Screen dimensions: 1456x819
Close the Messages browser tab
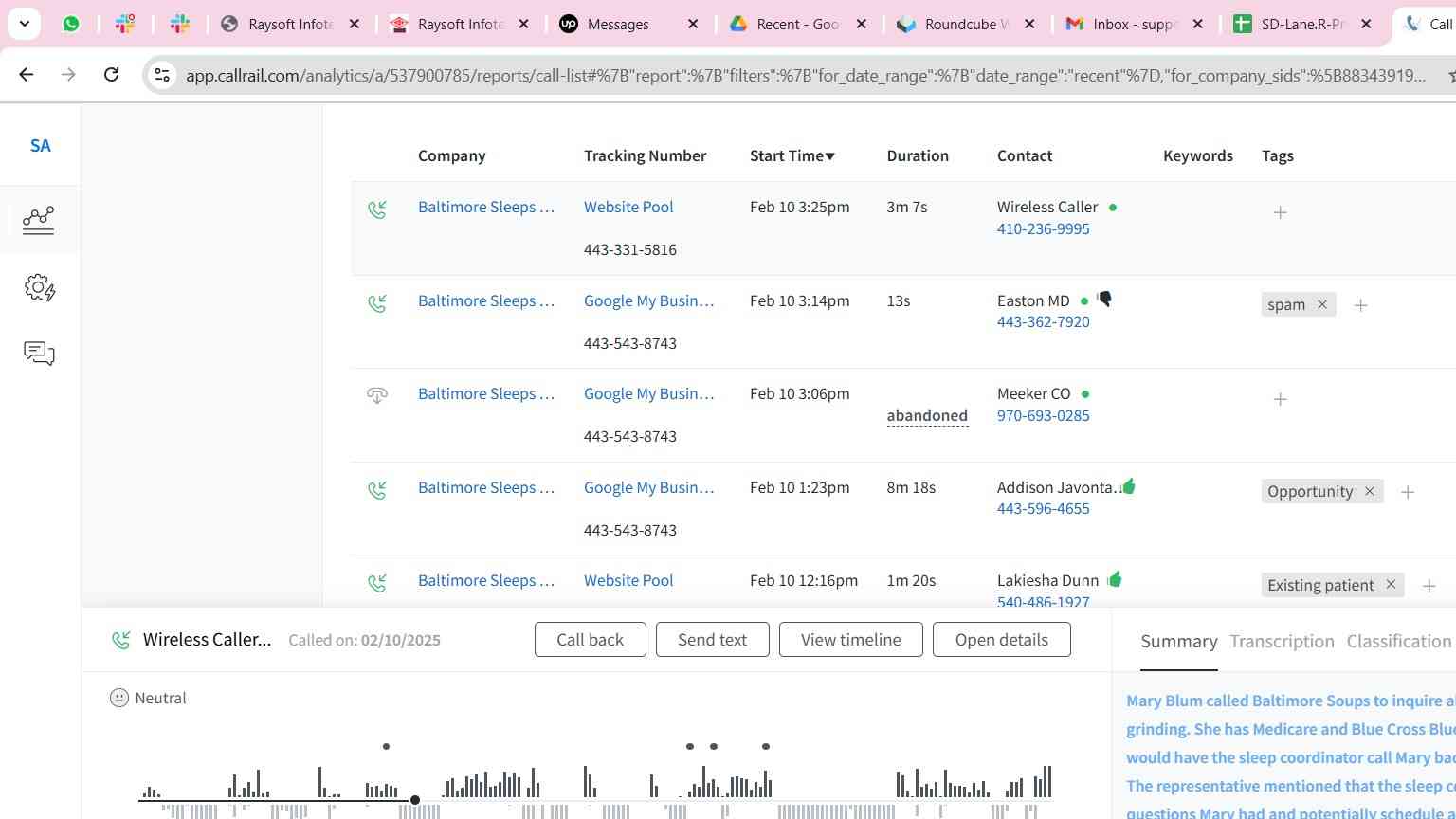(x=693, y=24)
